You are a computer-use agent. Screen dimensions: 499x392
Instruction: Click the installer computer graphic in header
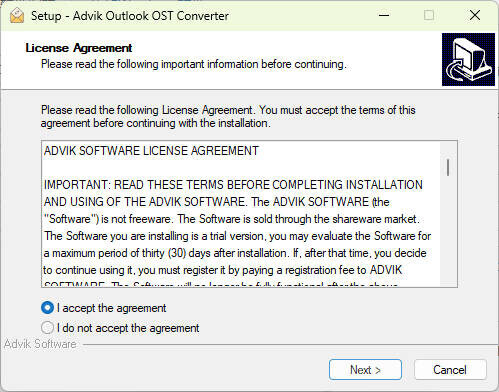468,59
